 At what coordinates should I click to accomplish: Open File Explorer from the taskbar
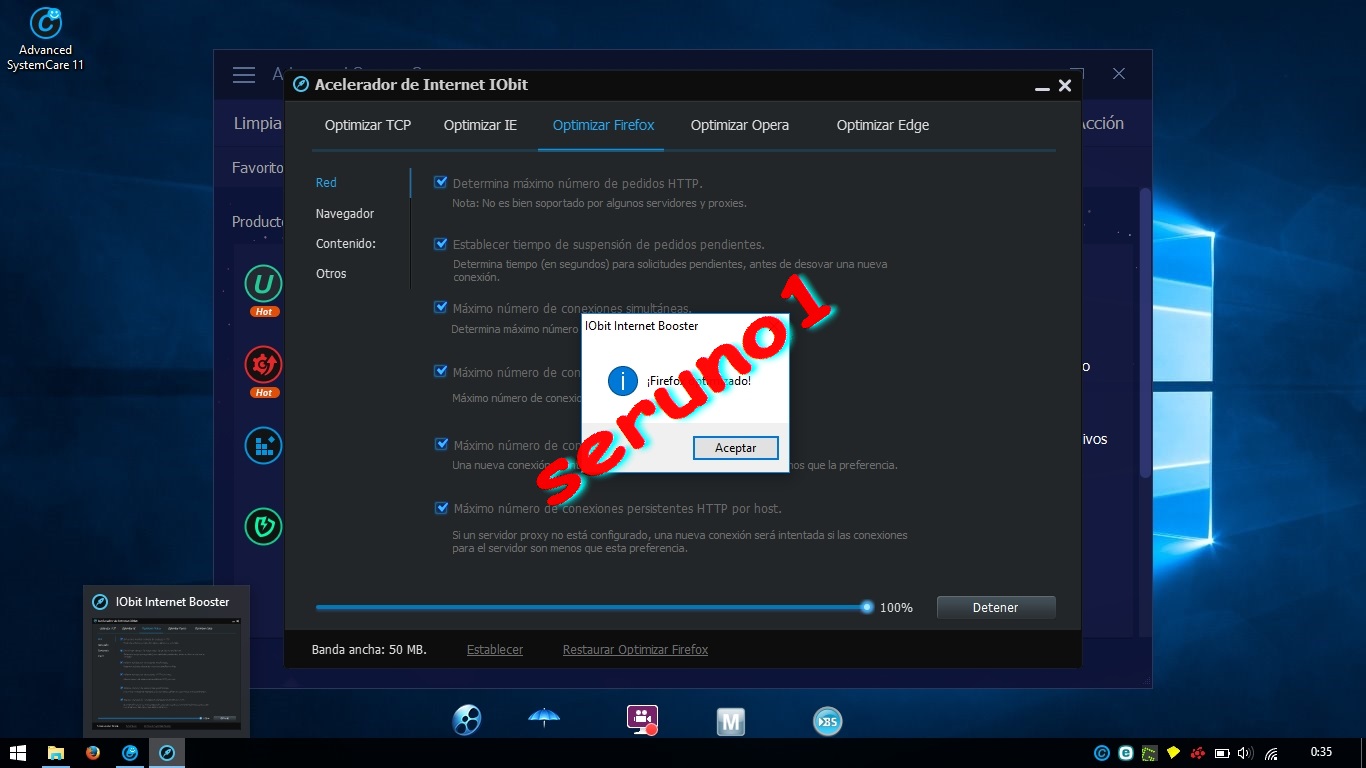[x=56, y=753]
